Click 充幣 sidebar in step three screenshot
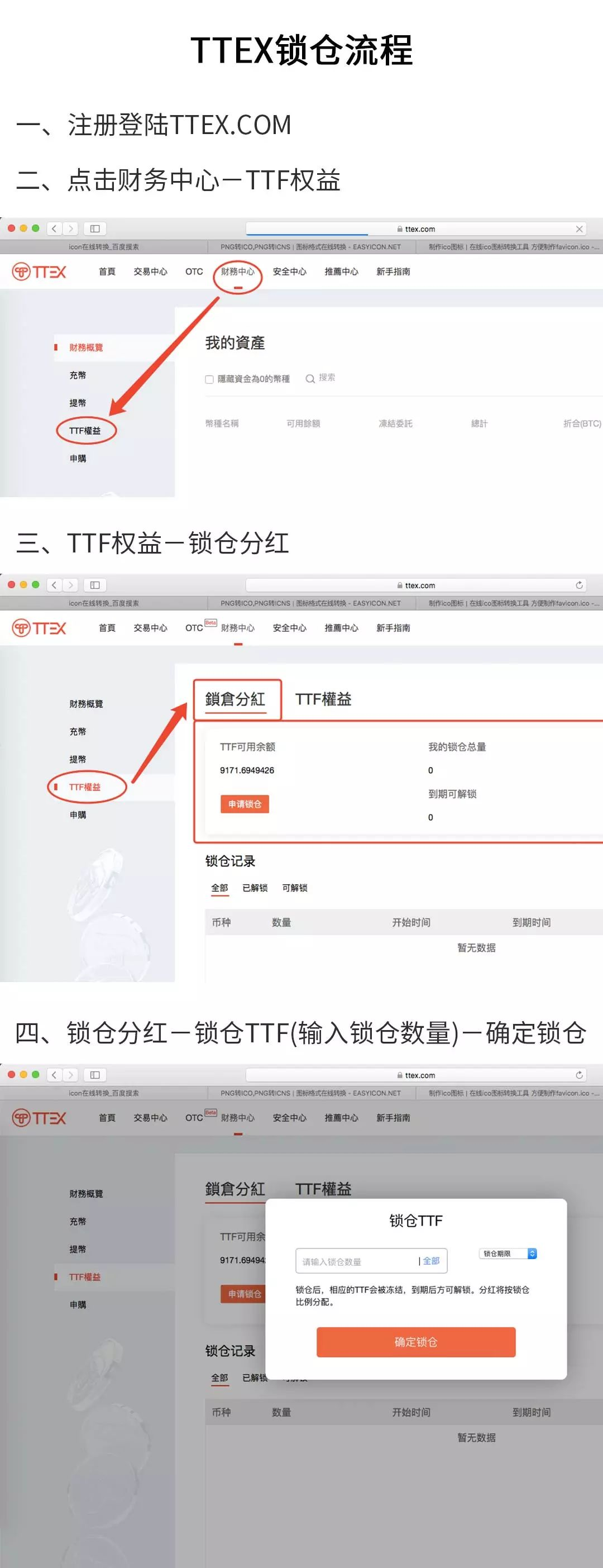The width and height of the screenshot is (603, 1568). click(x=78, y=732)
